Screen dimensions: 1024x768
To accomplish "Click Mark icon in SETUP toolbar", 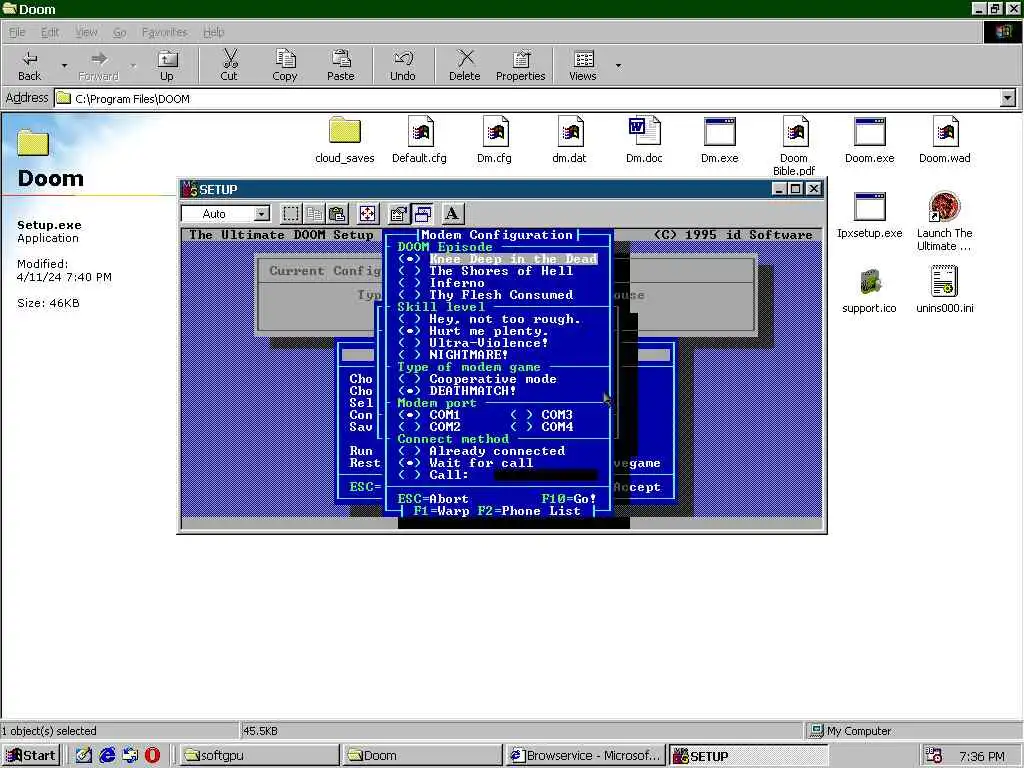I will click(291, 214).
